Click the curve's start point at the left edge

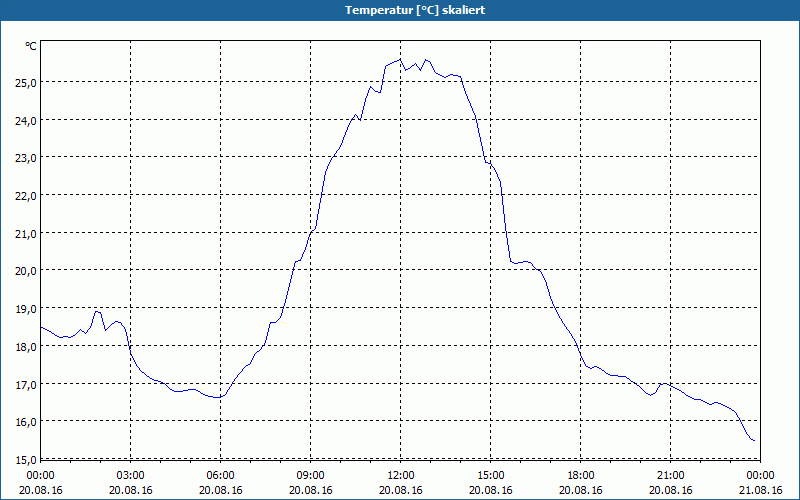coord(42,327)
